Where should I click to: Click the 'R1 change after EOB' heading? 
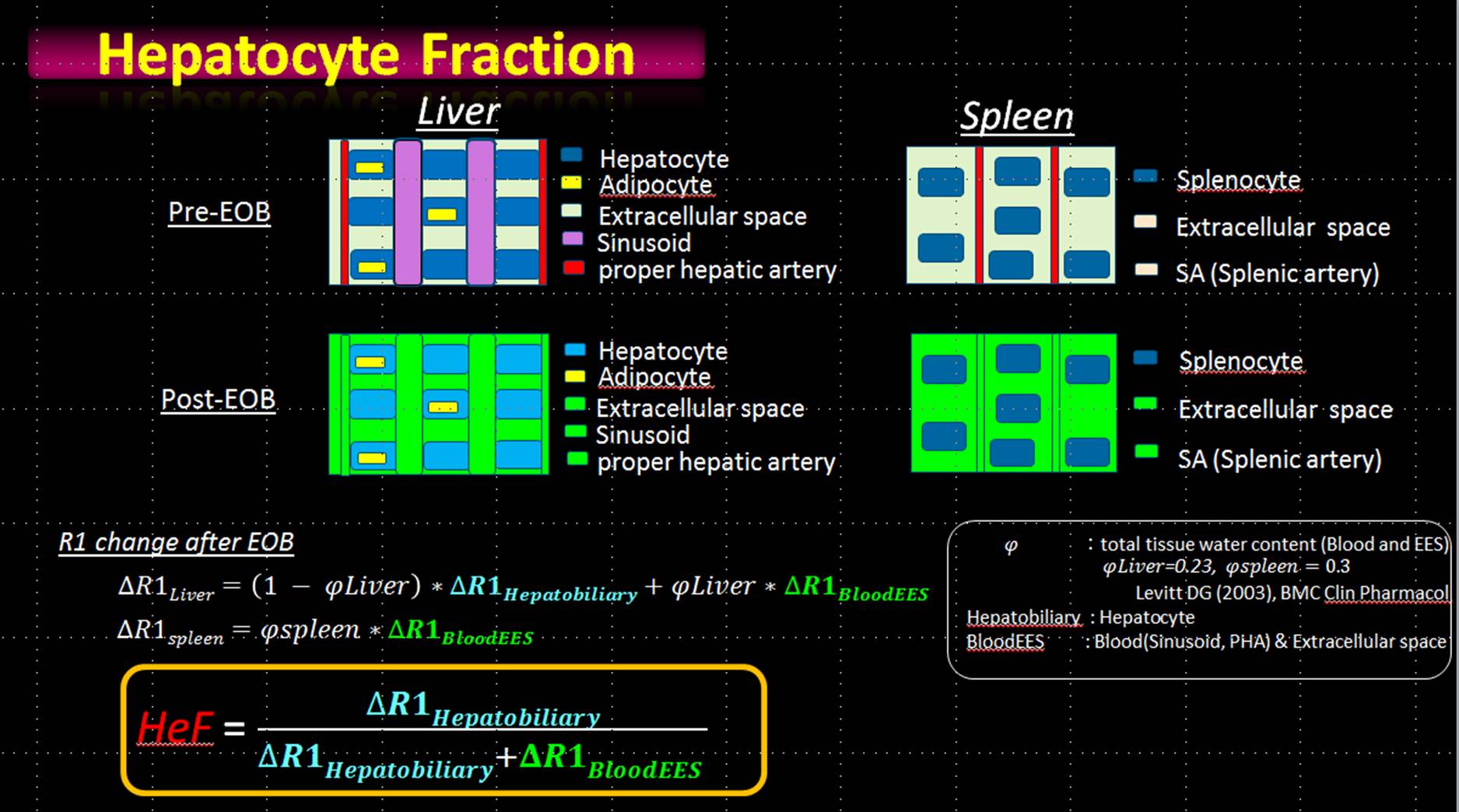click(x=176, y=542)
